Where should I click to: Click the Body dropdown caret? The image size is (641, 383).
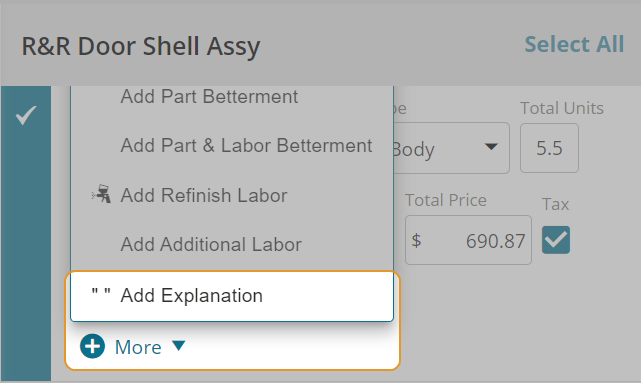coord(491,146)
